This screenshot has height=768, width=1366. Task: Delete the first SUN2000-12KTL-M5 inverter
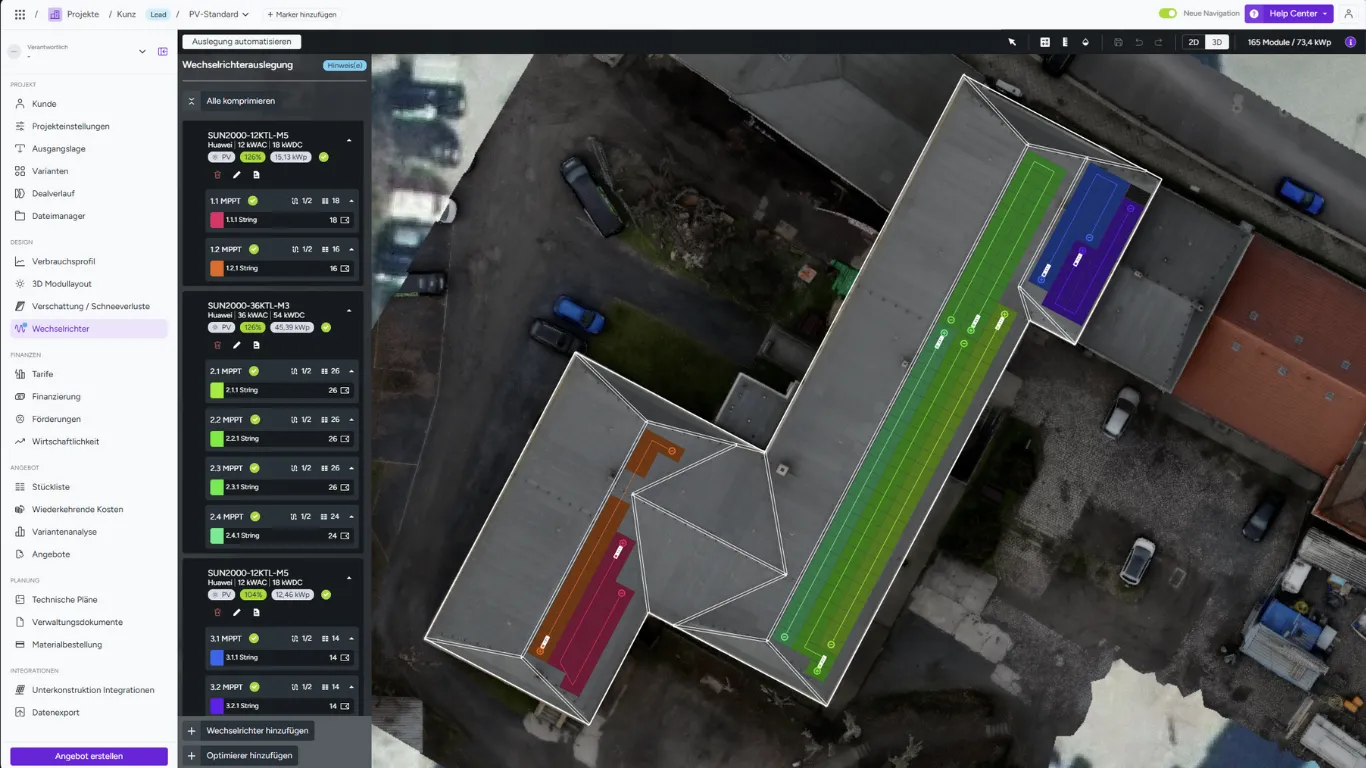pos(218,175)
